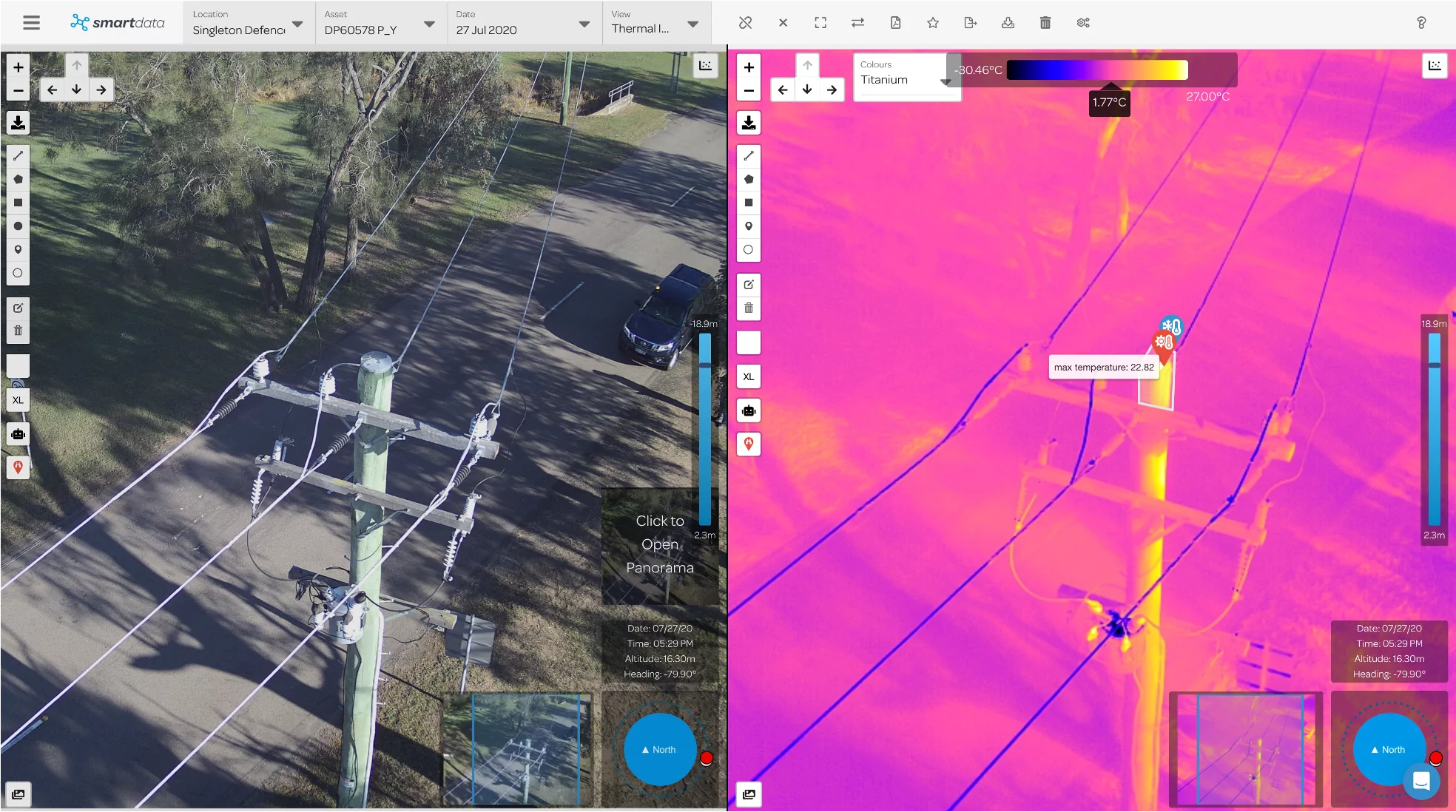
Task: Open the Date dropdown 27 Jul 2020
Action: pyautogui.click(x=523, y=23)
